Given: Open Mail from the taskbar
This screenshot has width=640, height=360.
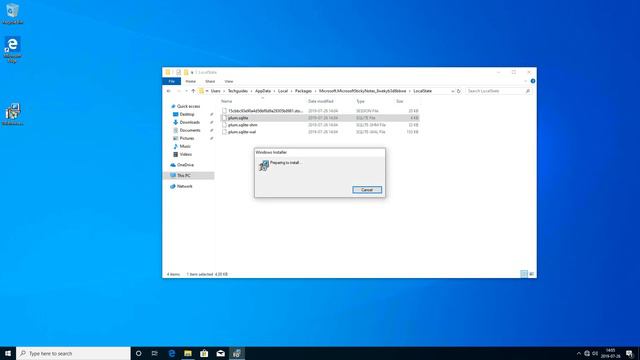Looking at the screenshot, I should click(x=220, y=353).
